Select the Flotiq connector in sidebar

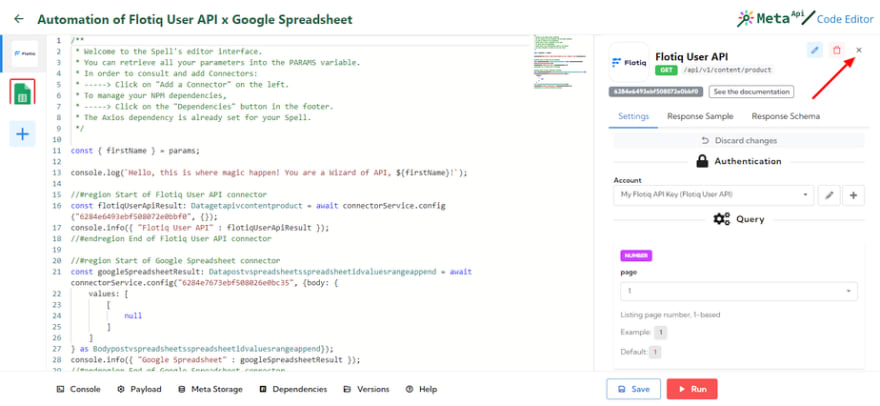click(24, 53)
